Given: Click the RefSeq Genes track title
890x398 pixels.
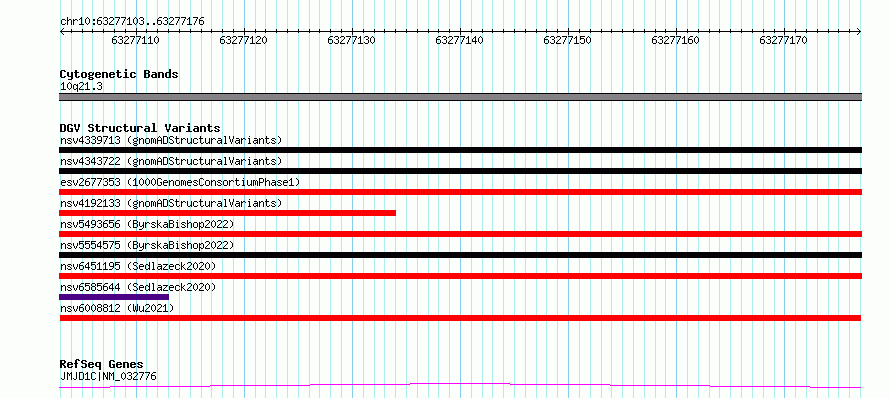Looking at the screenshot, I should (102, 365).
